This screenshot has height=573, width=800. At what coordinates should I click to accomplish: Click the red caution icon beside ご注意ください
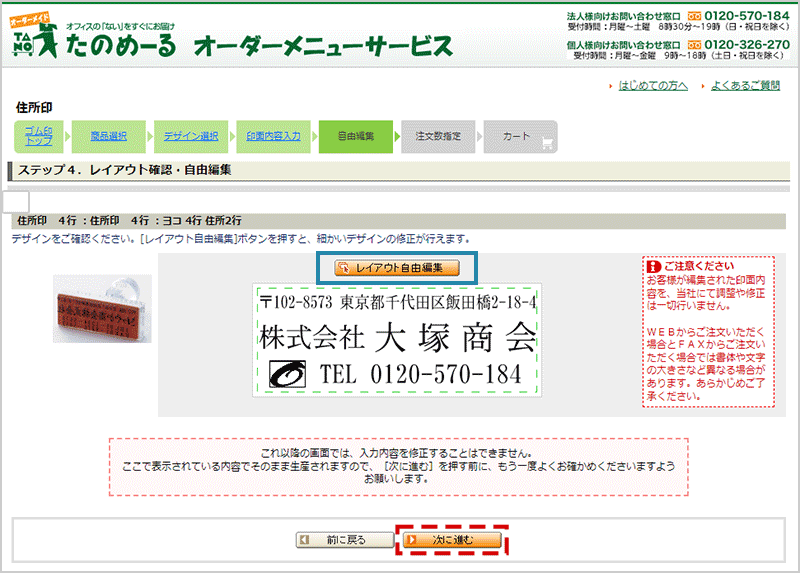click(653, 266)
